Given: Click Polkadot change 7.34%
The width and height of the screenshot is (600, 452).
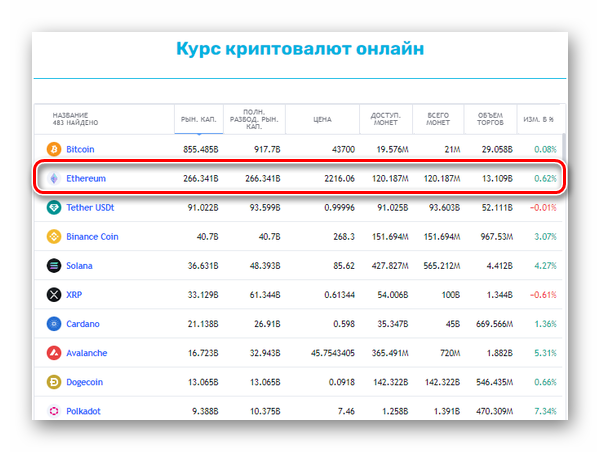Looking at the screenshot, I should click(x=545, y=411).
